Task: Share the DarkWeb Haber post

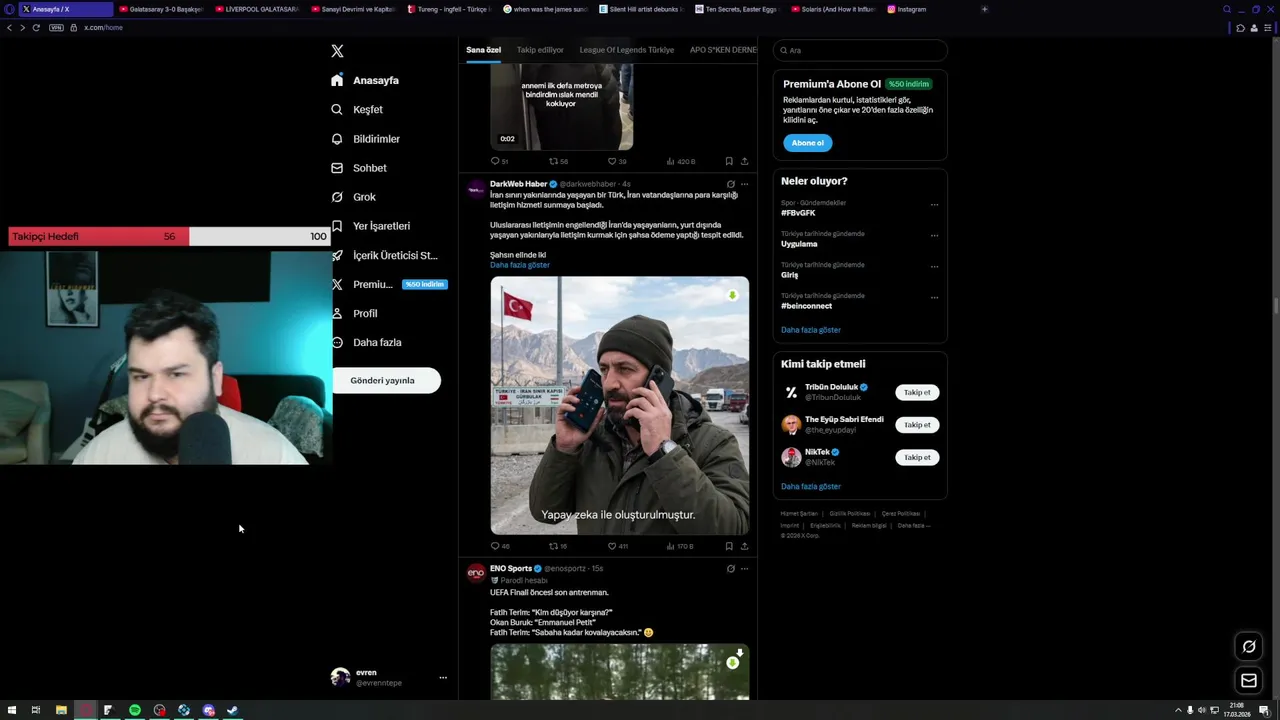Action: click(744, 546)
